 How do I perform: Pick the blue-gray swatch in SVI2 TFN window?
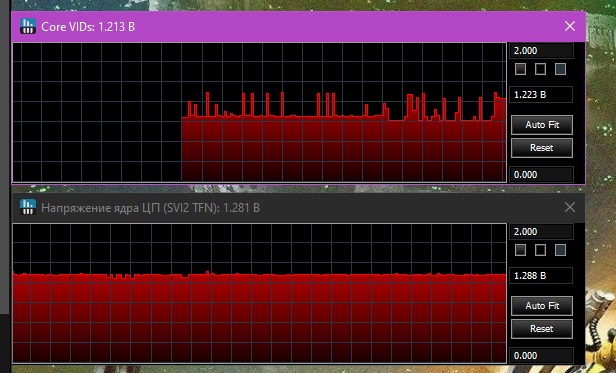point(561,250)
